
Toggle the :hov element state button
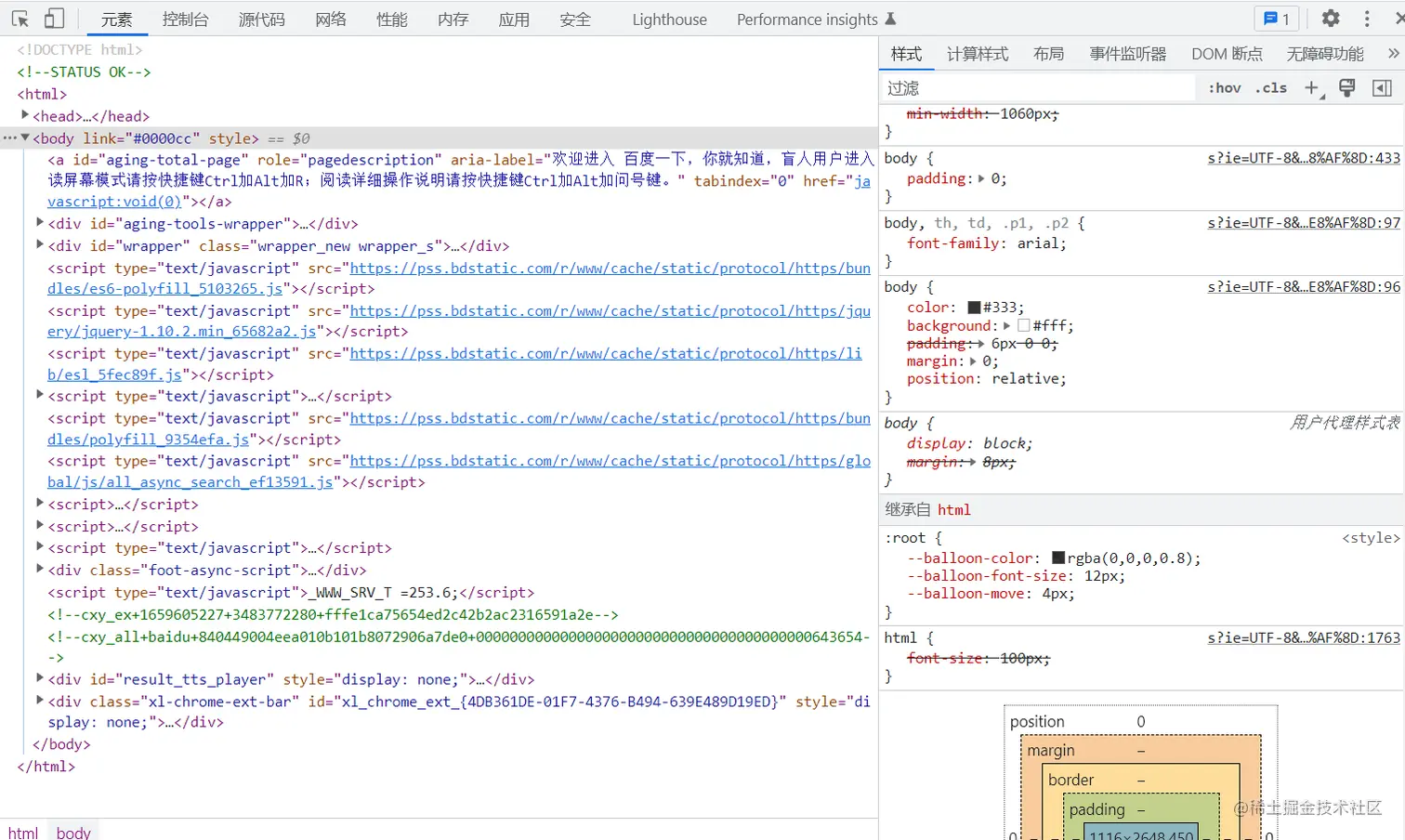pos(1224,88)
